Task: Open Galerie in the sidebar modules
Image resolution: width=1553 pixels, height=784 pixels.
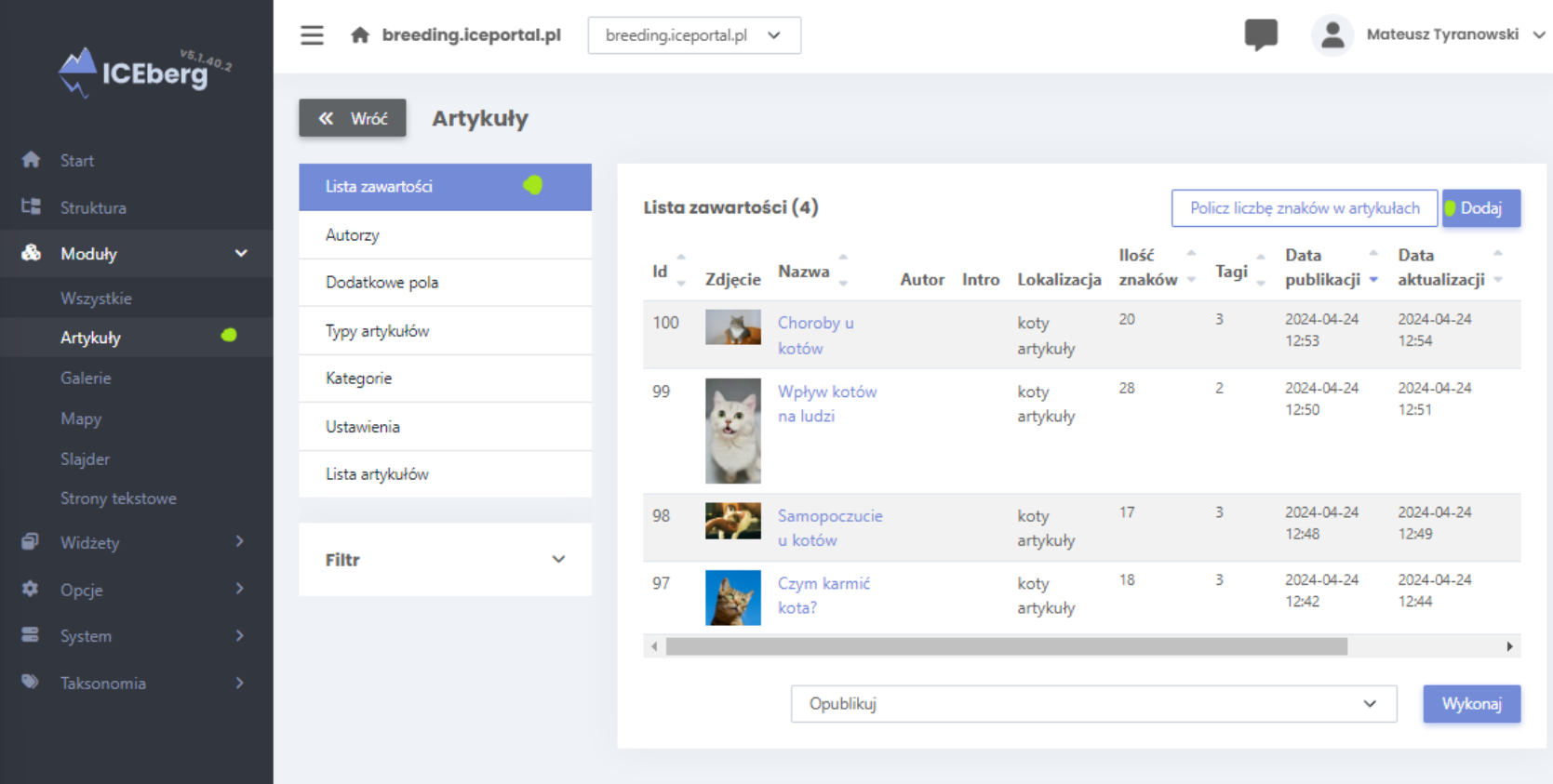Action: click(86, 378)
